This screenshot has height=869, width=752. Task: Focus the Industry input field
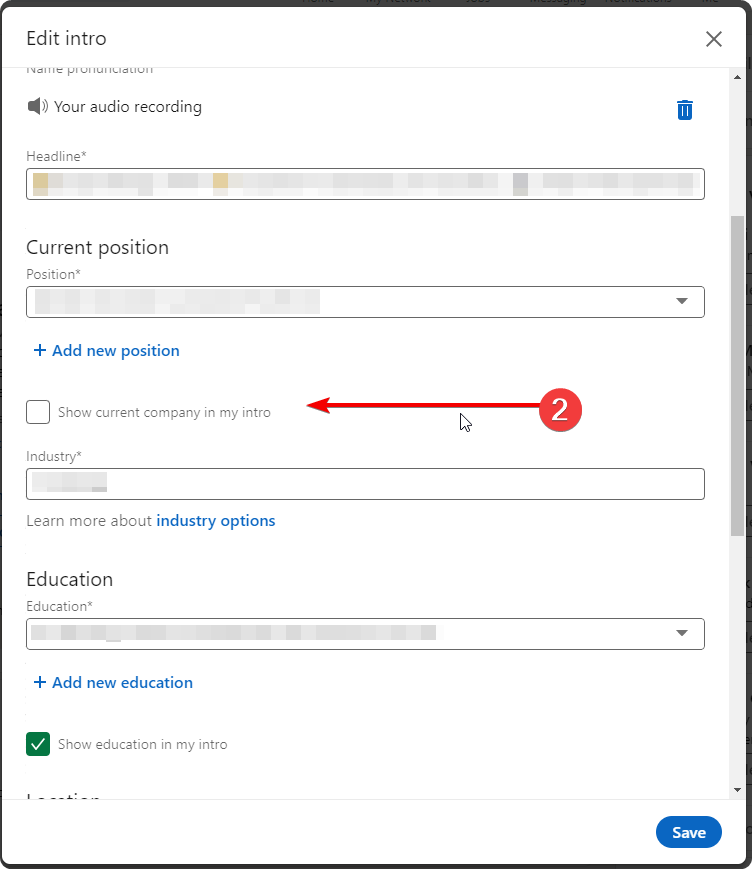pos(365,484)
